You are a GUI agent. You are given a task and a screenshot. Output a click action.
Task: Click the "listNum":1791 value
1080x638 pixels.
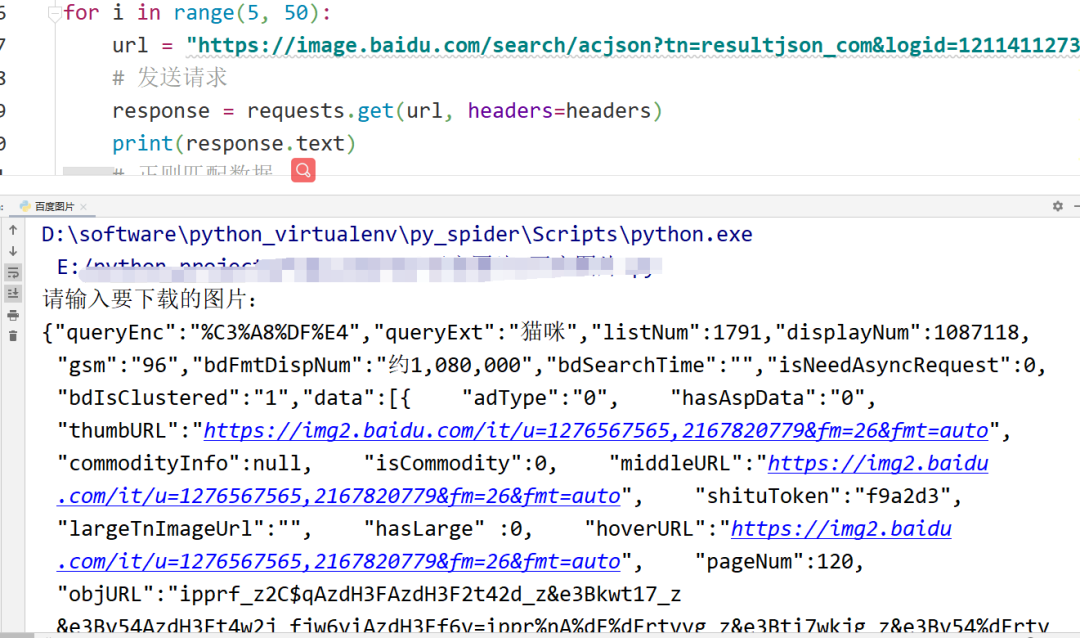coord(676,332)
